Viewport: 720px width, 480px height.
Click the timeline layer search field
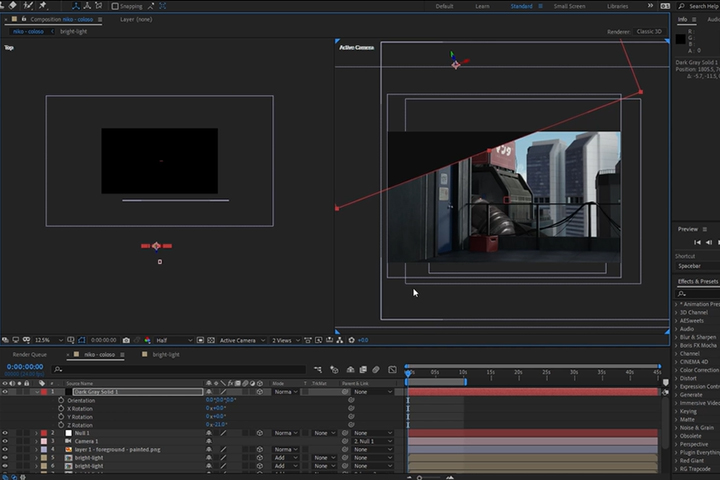(179, 369)
